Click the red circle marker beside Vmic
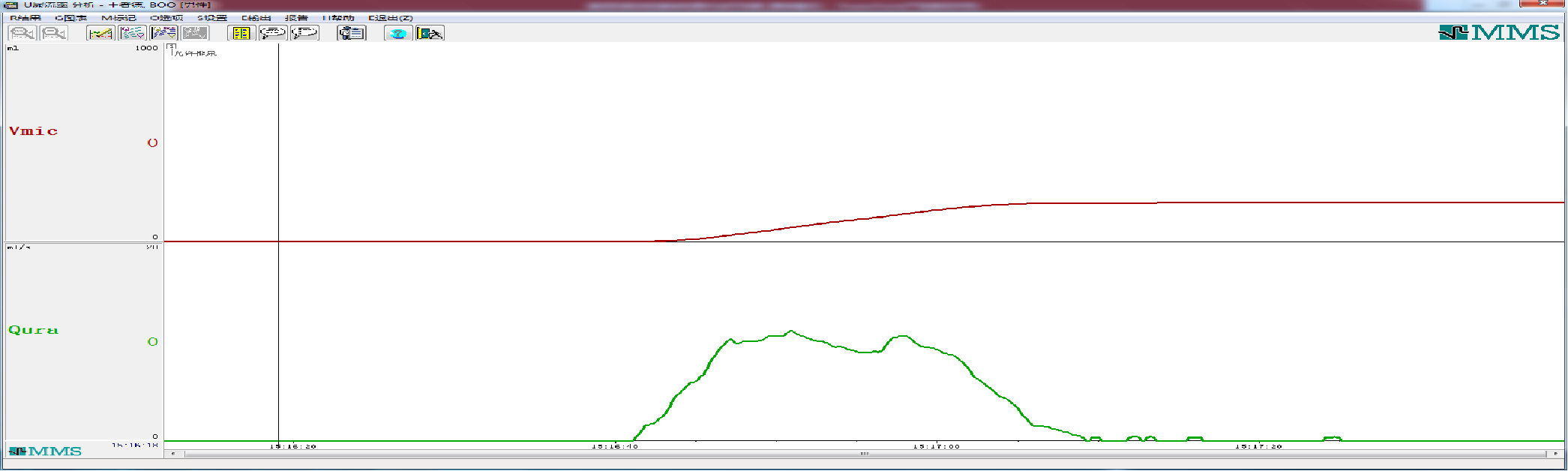Image resolution: width=1568 pixels, height=471 pixels. [x=152, y=142]
